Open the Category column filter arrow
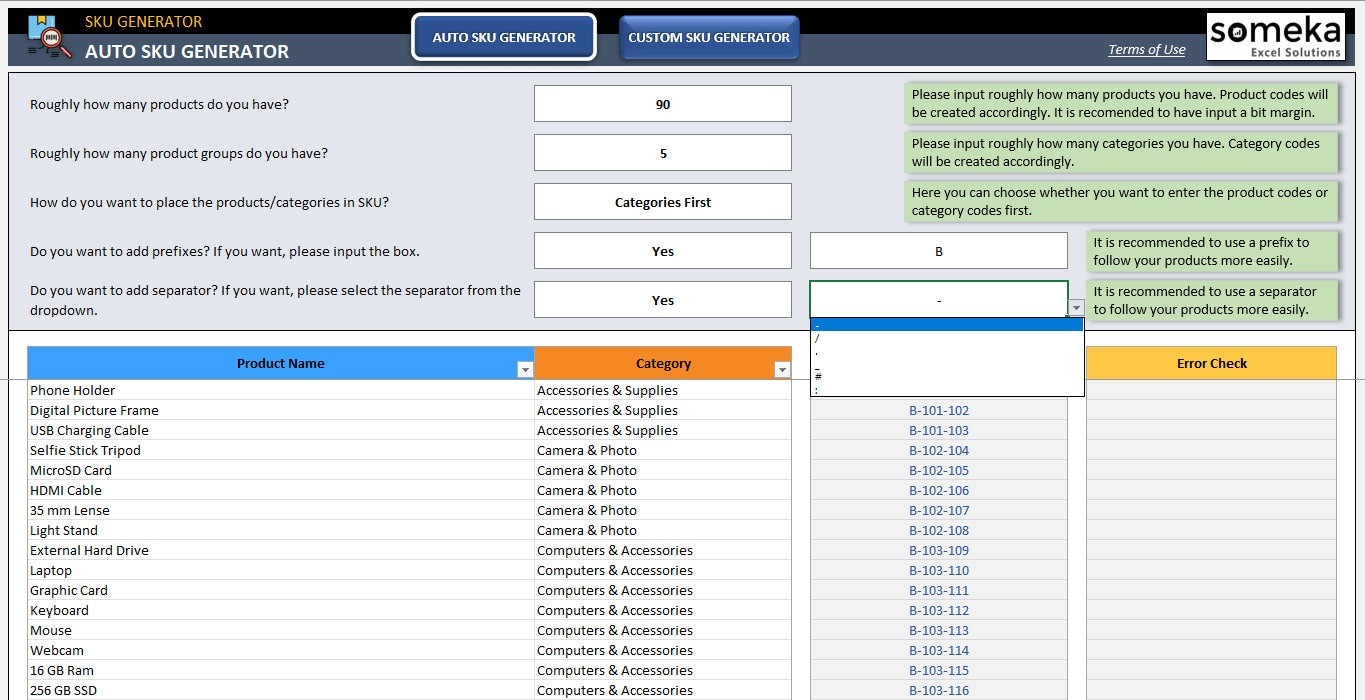This screenshot has width=1365, height=700. point(782,370)
